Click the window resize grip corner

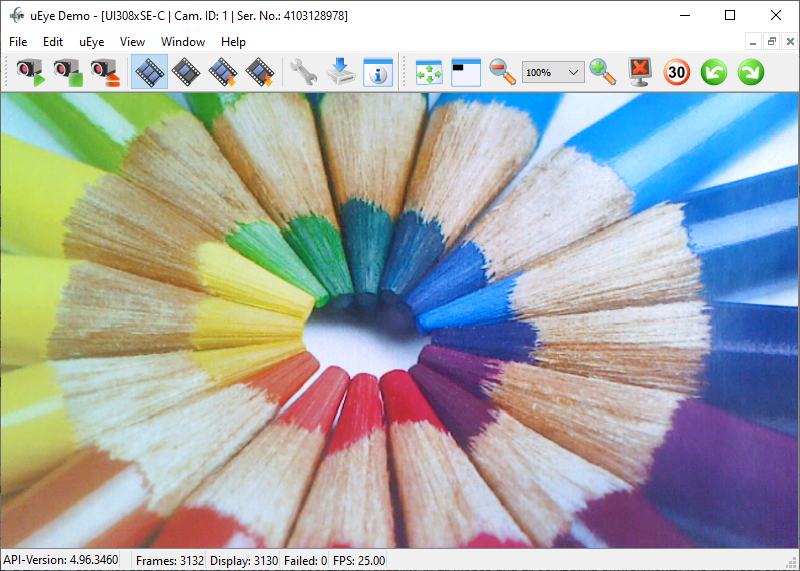point(792,563)
